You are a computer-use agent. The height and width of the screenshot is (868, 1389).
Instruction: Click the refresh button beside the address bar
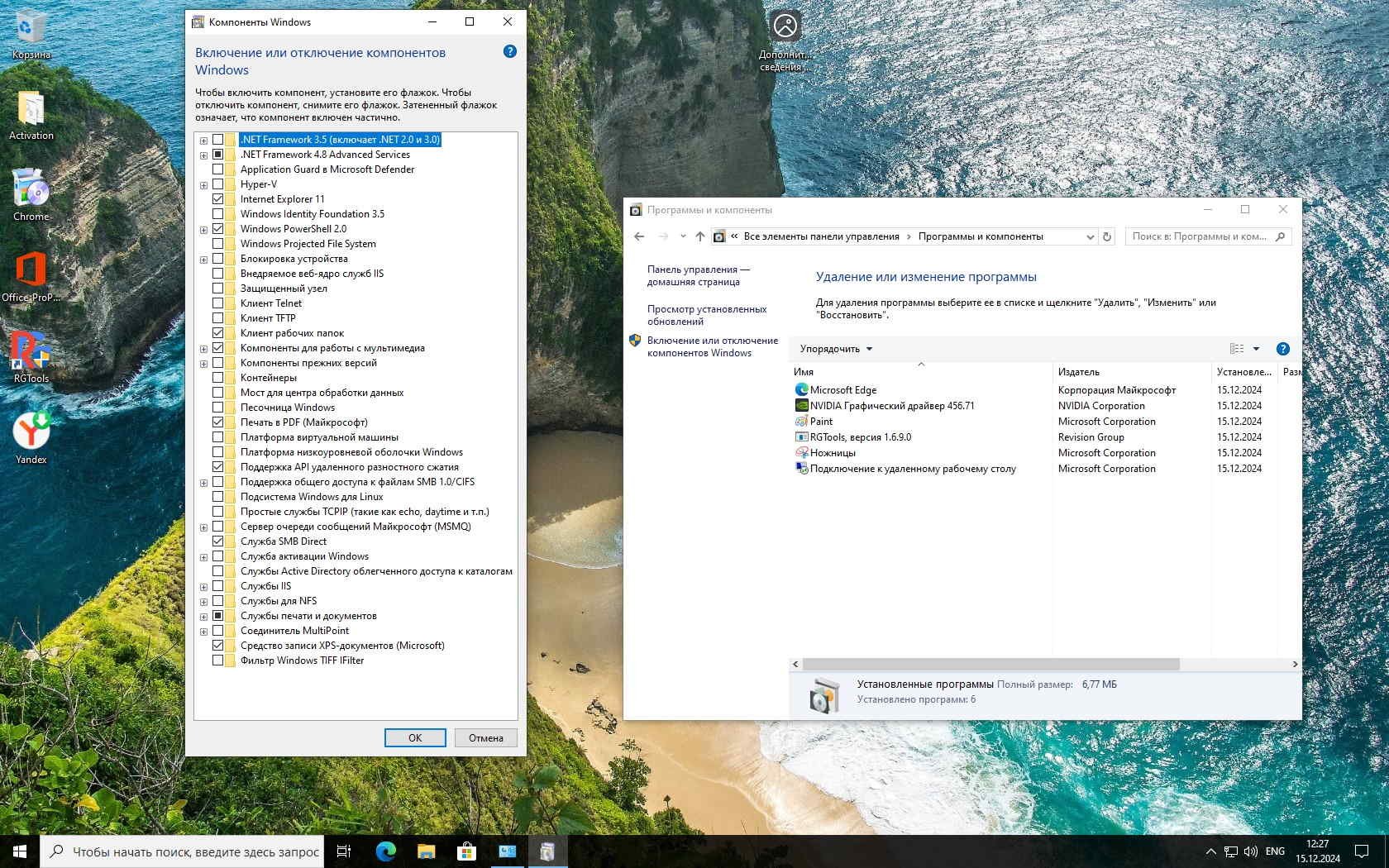(x=1108, y=236)
